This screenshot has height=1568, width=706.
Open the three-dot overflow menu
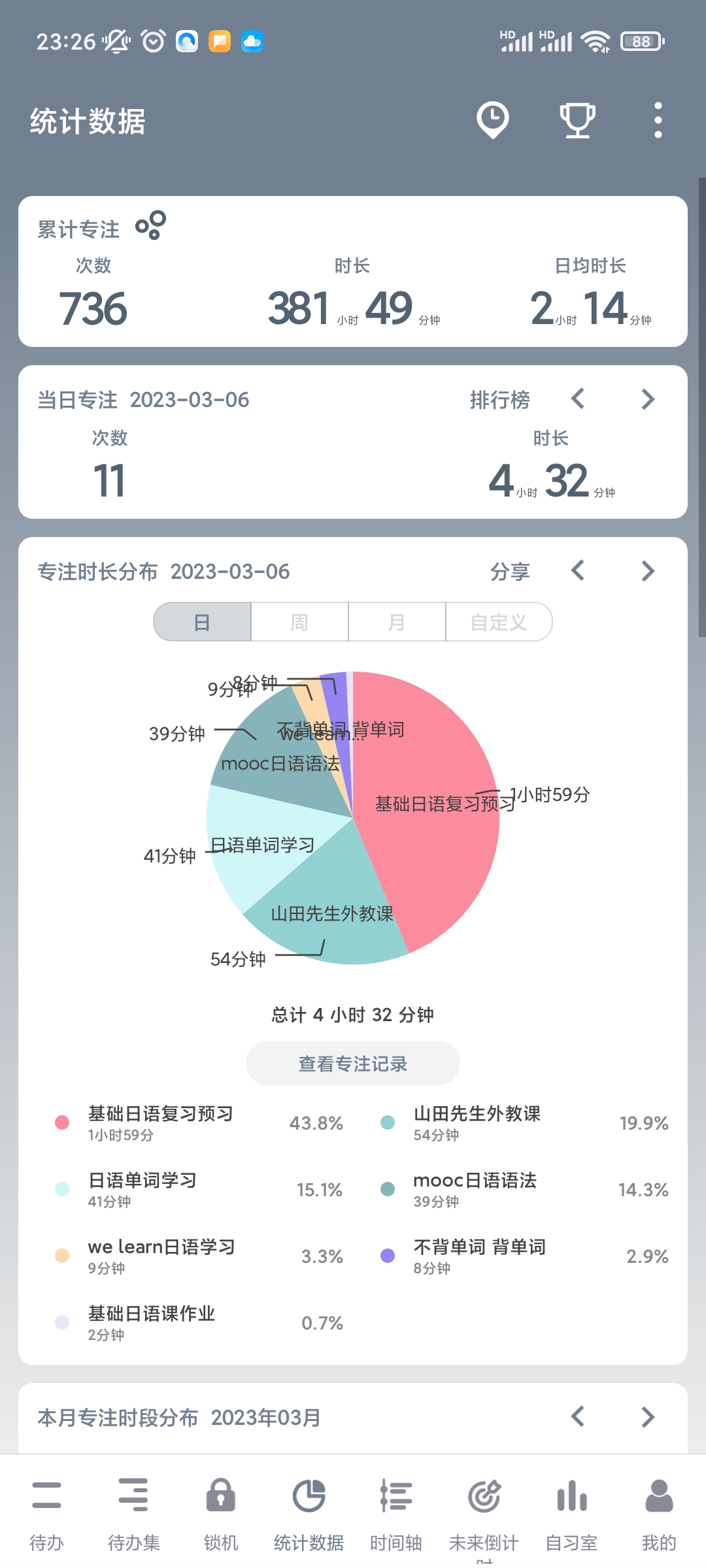coord(658,120)
